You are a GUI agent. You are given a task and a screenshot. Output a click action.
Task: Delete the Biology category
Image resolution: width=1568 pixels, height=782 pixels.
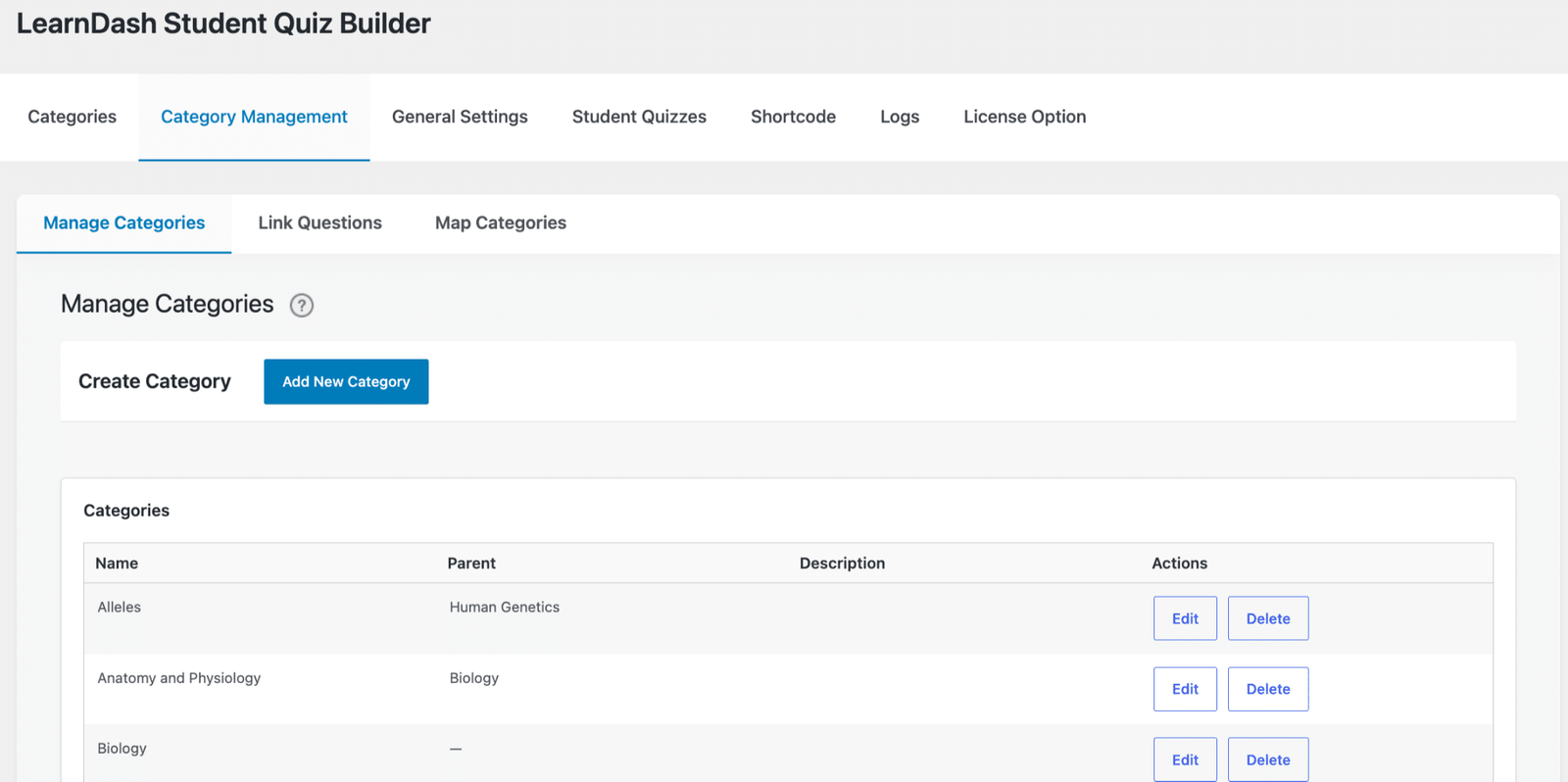coord(1268,759)
